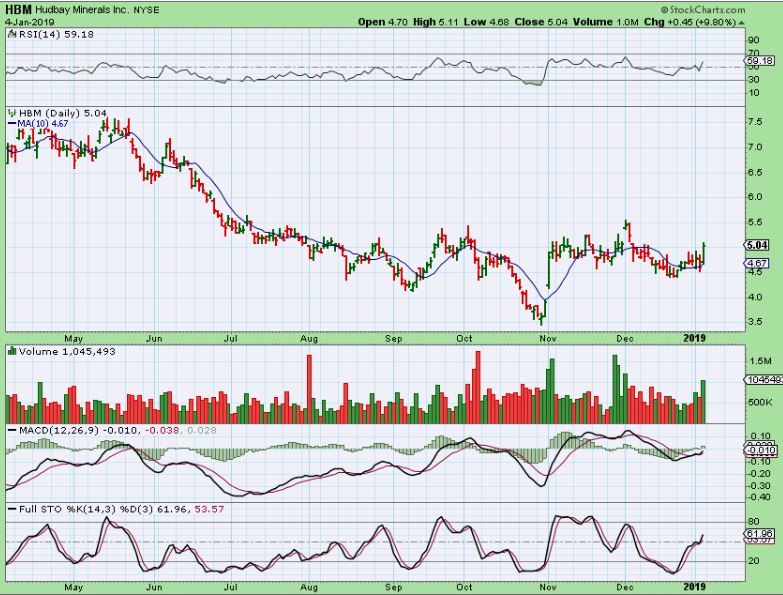
Task: Click the 2019 label under the stochastic panel
Action: (695, 587)
